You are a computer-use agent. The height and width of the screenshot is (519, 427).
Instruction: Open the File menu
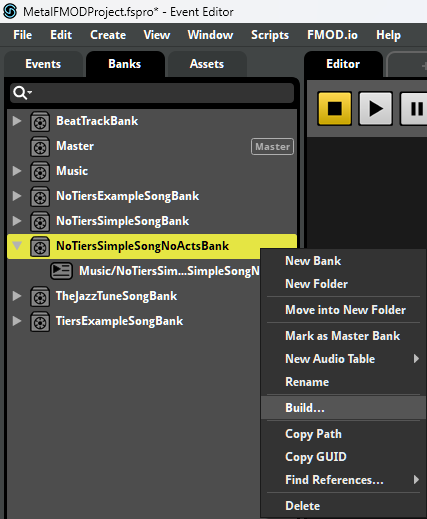[x=23, y=35]
